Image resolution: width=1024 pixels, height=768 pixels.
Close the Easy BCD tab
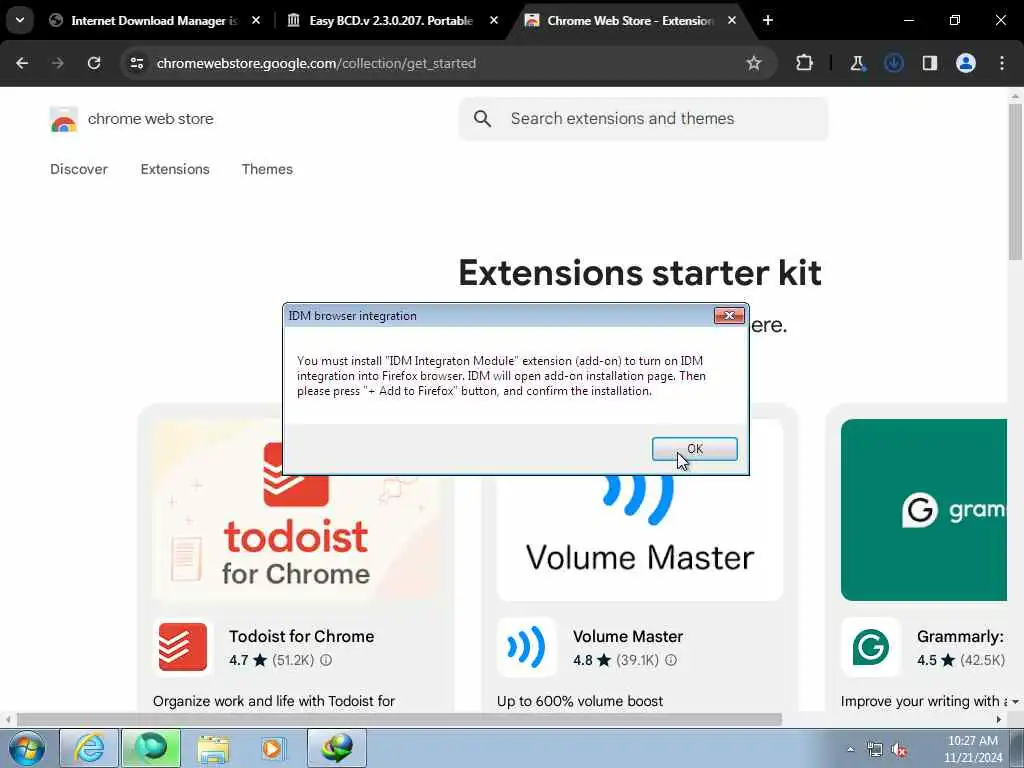(x=494, y=21)
